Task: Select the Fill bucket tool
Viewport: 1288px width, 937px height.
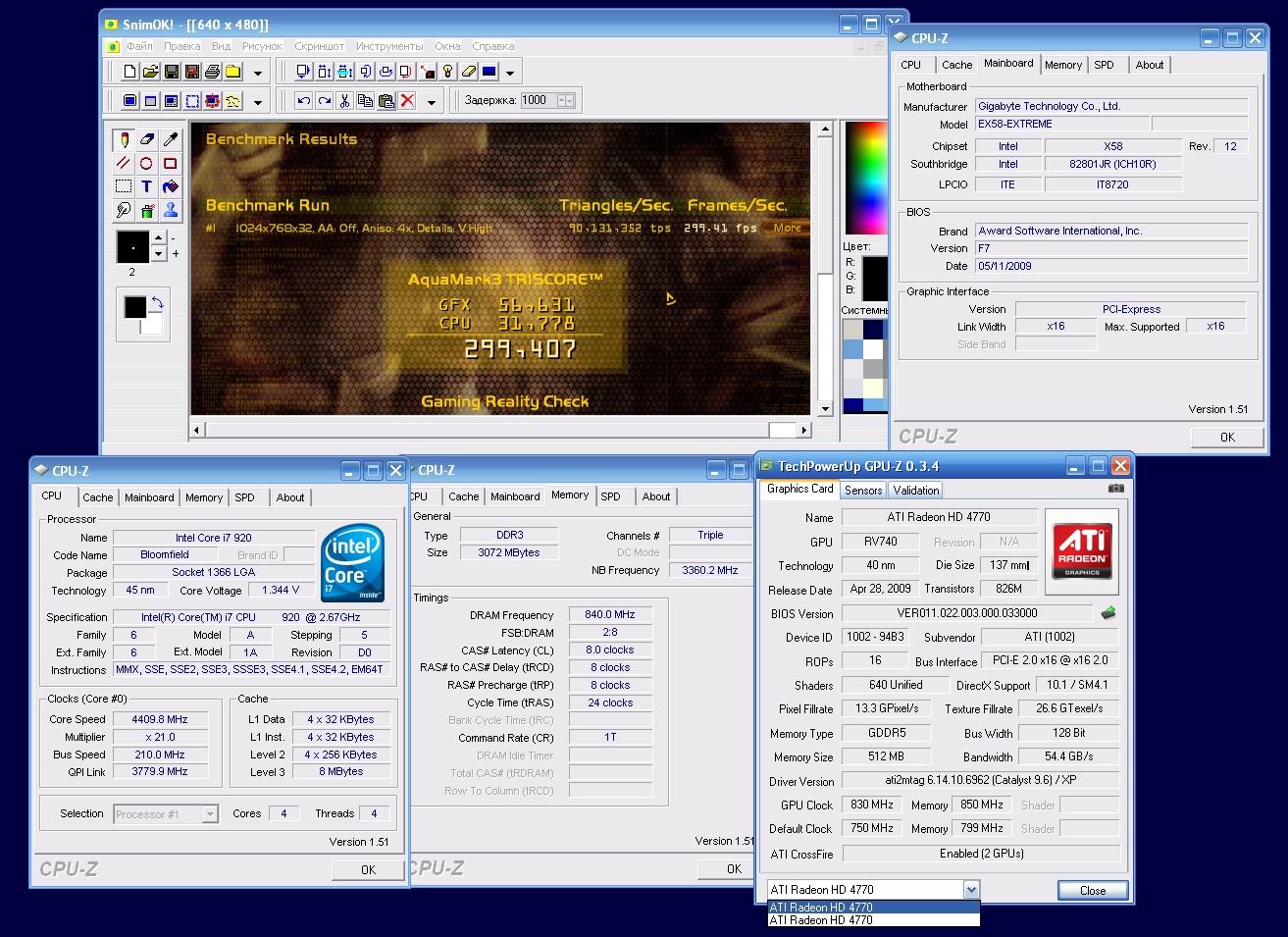Action: click(x=170, y=186)
